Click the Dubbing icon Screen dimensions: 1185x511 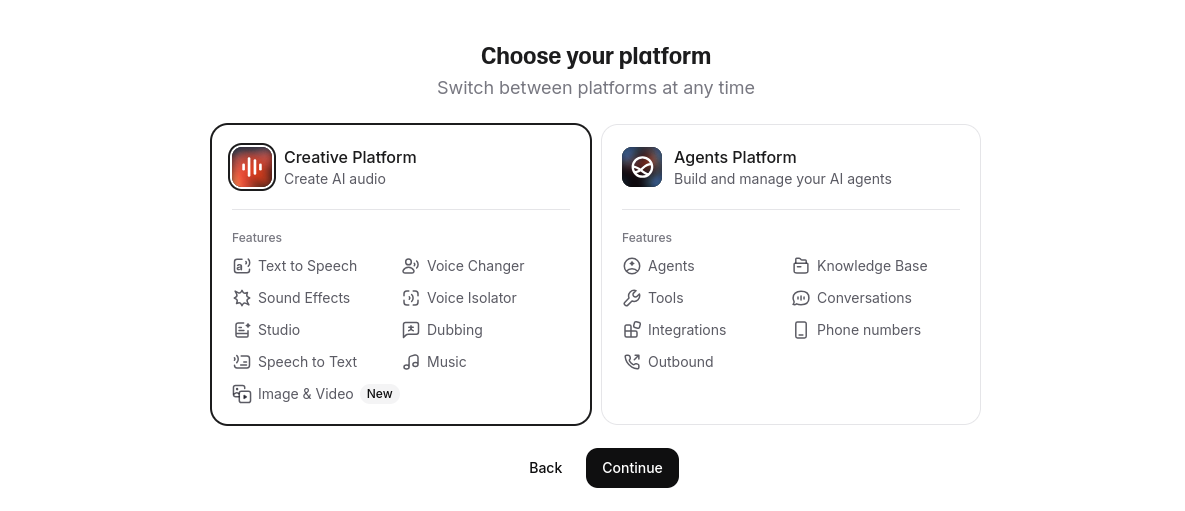click(411, 330)
